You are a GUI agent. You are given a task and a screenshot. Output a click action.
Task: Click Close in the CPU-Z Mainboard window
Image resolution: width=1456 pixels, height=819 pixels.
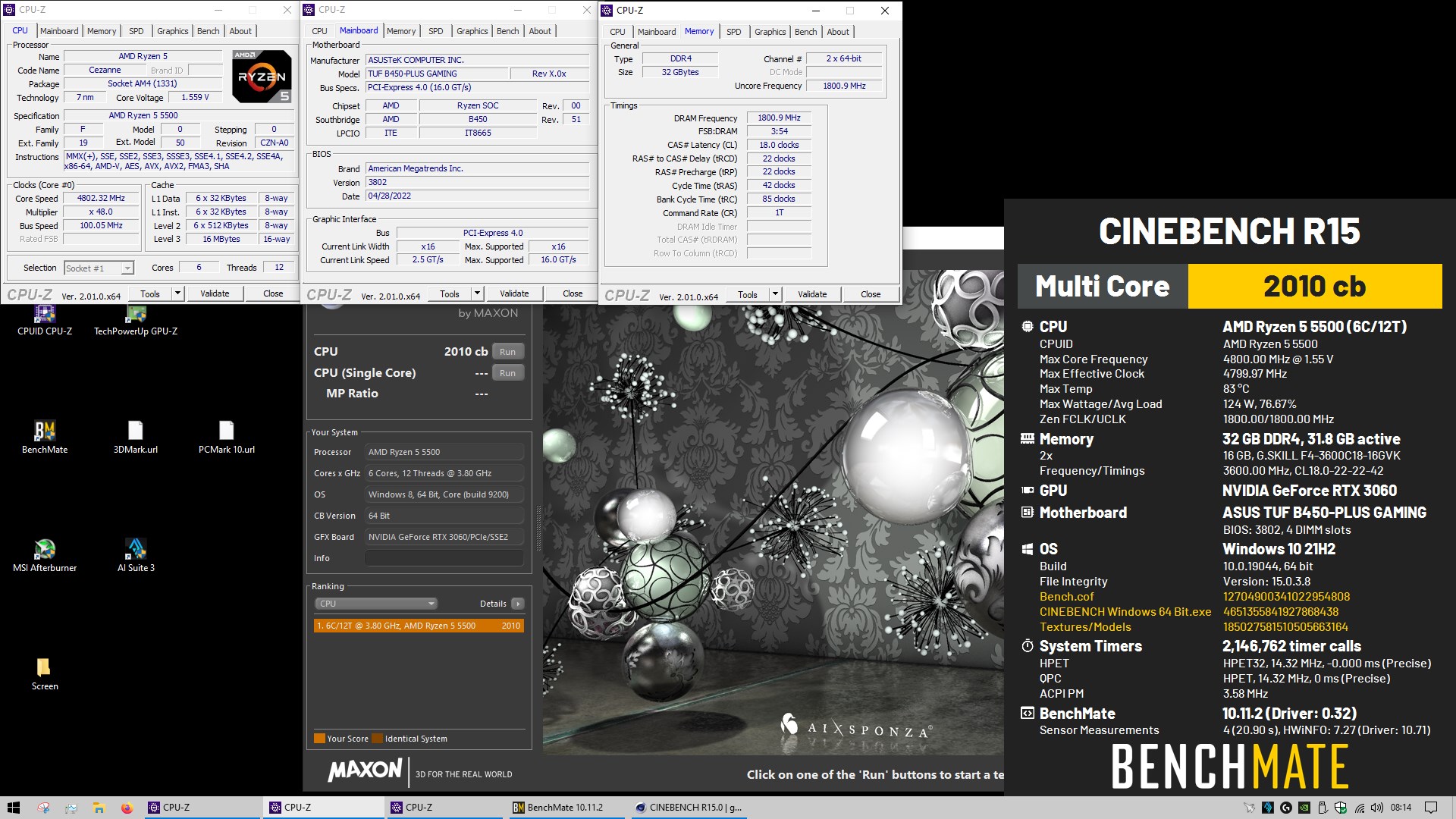573,293
